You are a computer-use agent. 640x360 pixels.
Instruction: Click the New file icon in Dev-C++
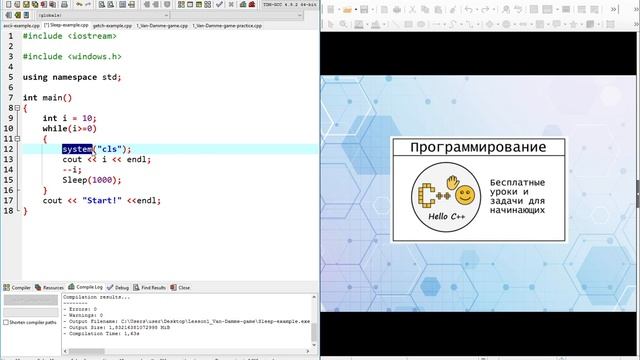tap(8, 4)
